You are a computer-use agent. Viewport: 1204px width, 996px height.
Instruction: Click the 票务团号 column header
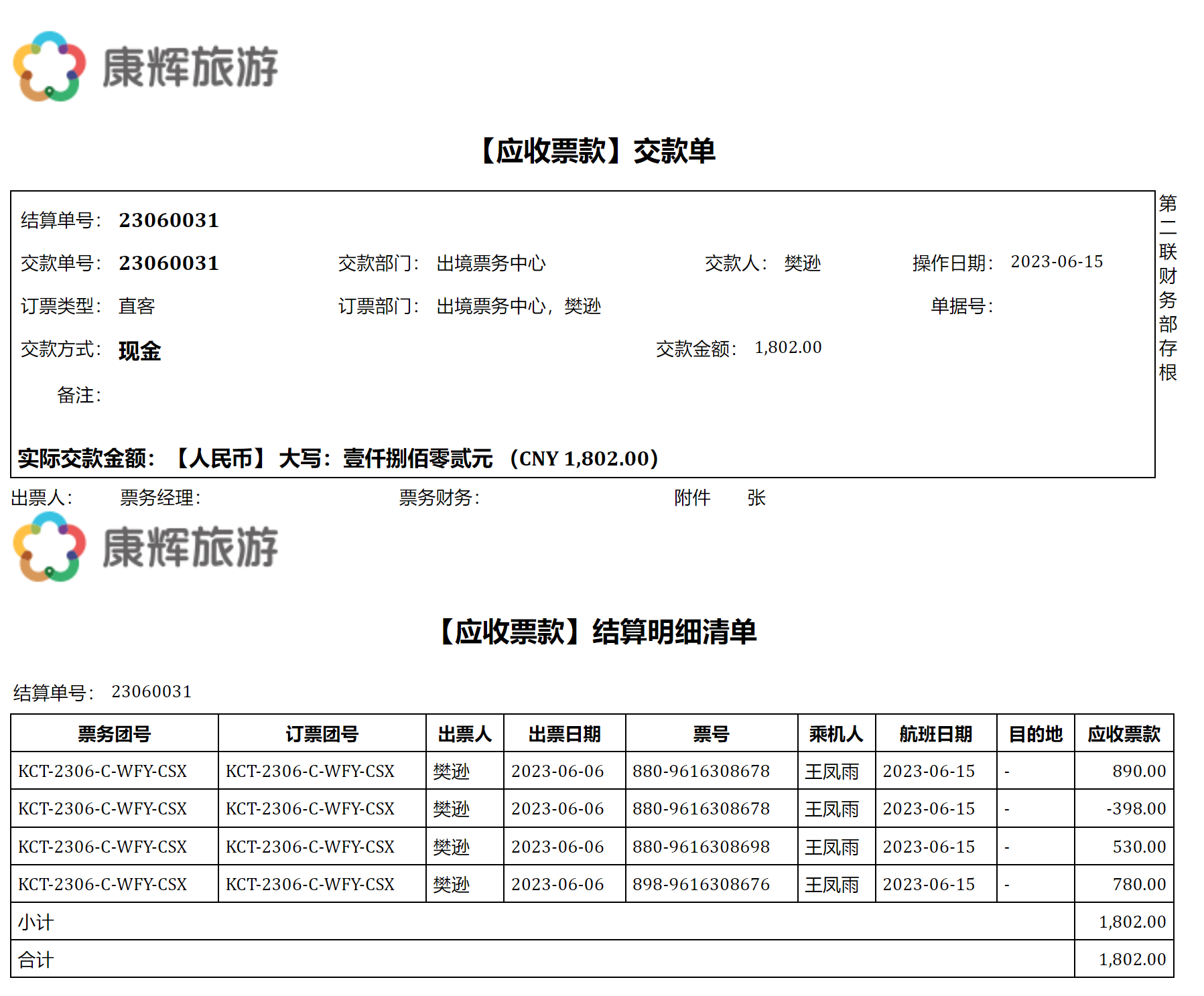click(114, 734)
